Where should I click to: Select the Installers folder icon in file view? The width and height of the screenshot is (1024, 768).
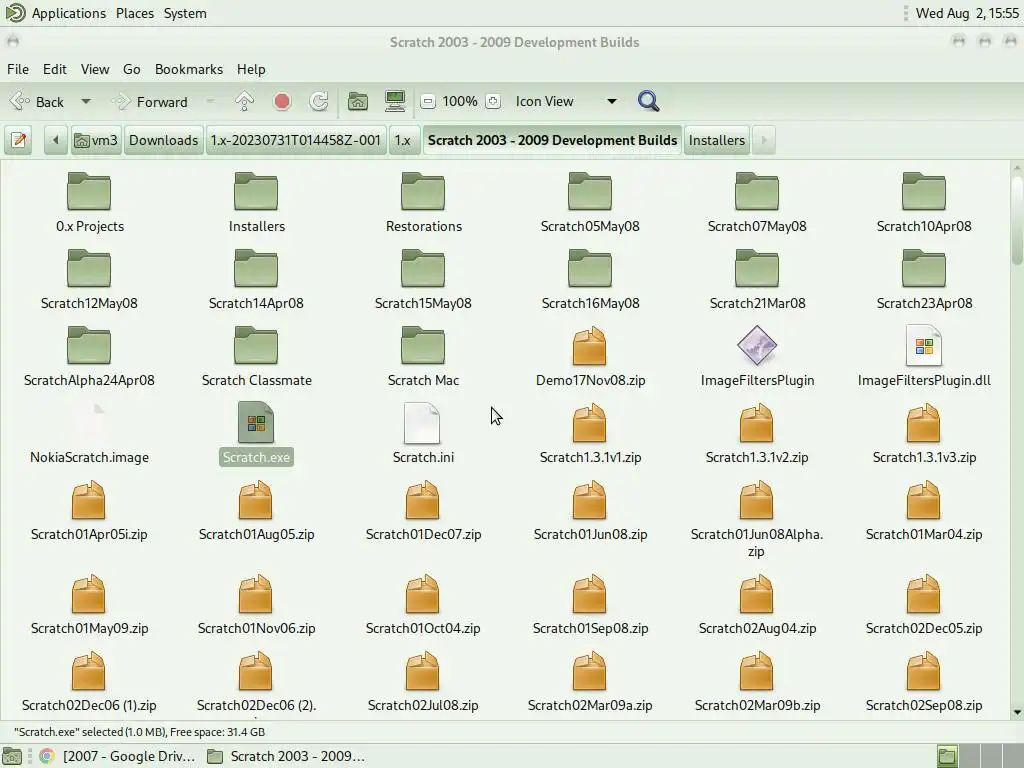[x=256, y=202]
